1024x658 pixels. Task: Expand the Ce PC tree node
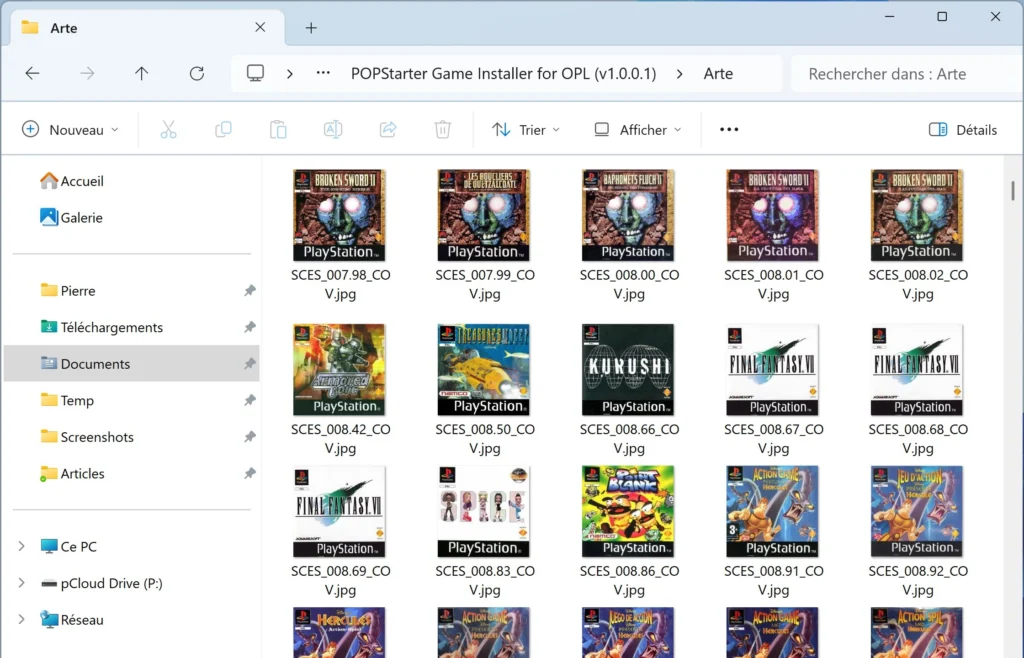tap(22, 546)
